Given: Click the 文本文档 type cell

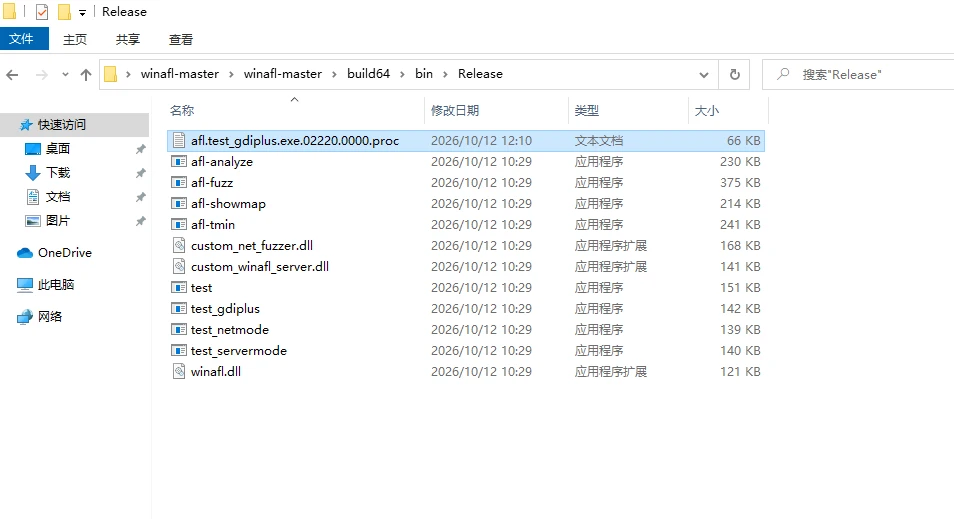Looking at the screenshot, I should [599, 141].
